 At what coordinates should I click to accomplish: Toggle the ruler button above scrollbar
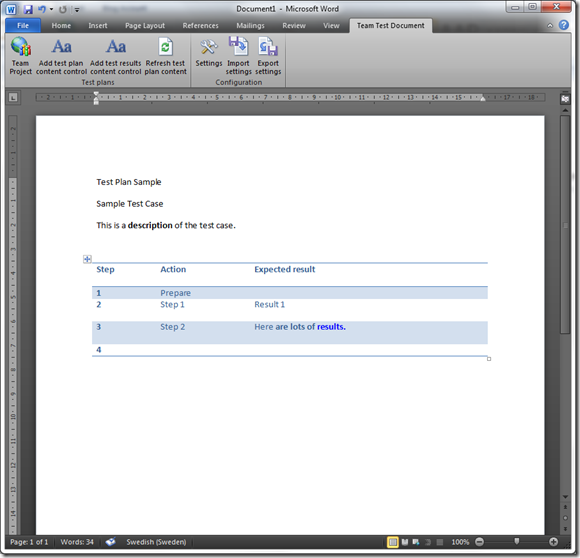coord(565,99)
